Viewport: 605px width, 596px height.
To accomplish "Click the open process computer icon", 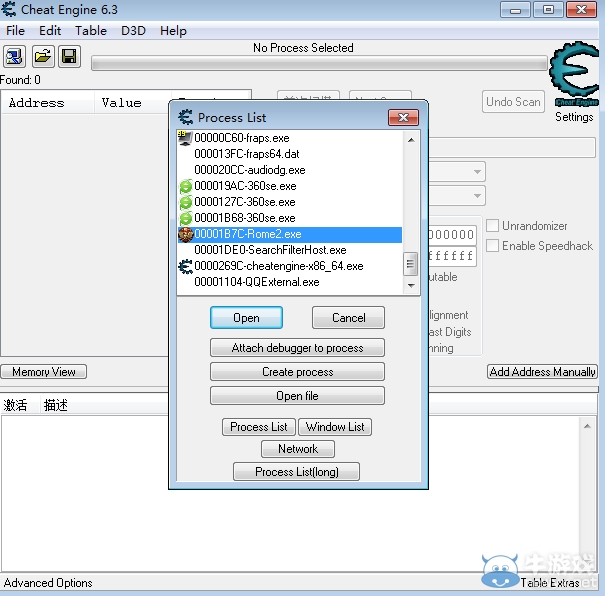I will (15, 57).
